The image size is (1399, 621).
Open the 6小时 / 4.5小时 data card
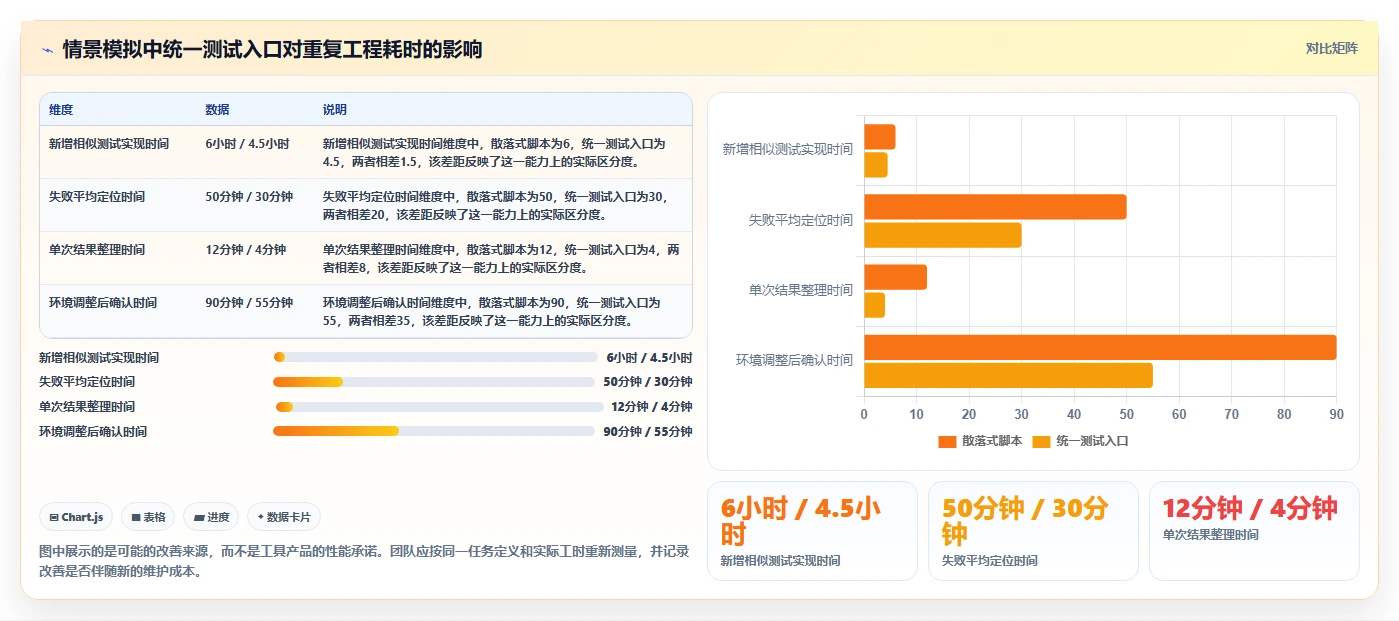point(812,531)
